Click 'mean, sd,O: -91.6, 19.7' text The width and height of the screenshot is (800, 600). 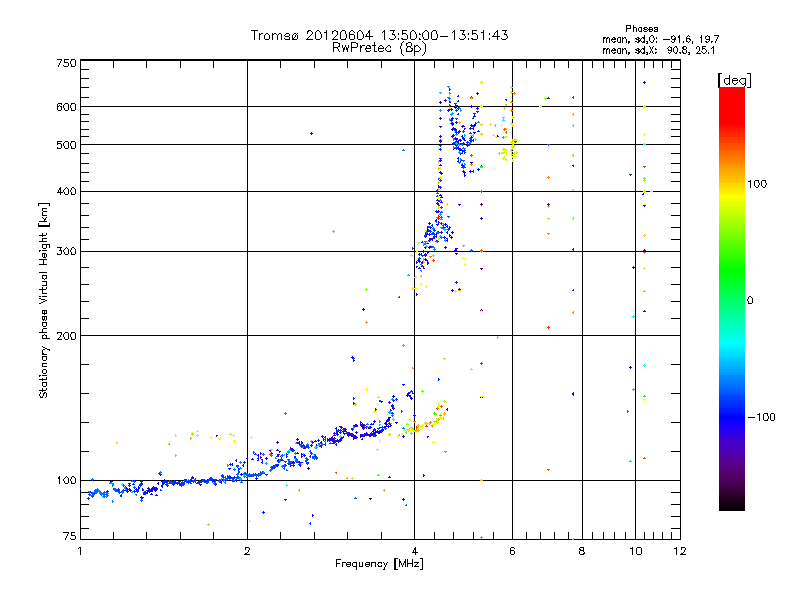(661, 39)
